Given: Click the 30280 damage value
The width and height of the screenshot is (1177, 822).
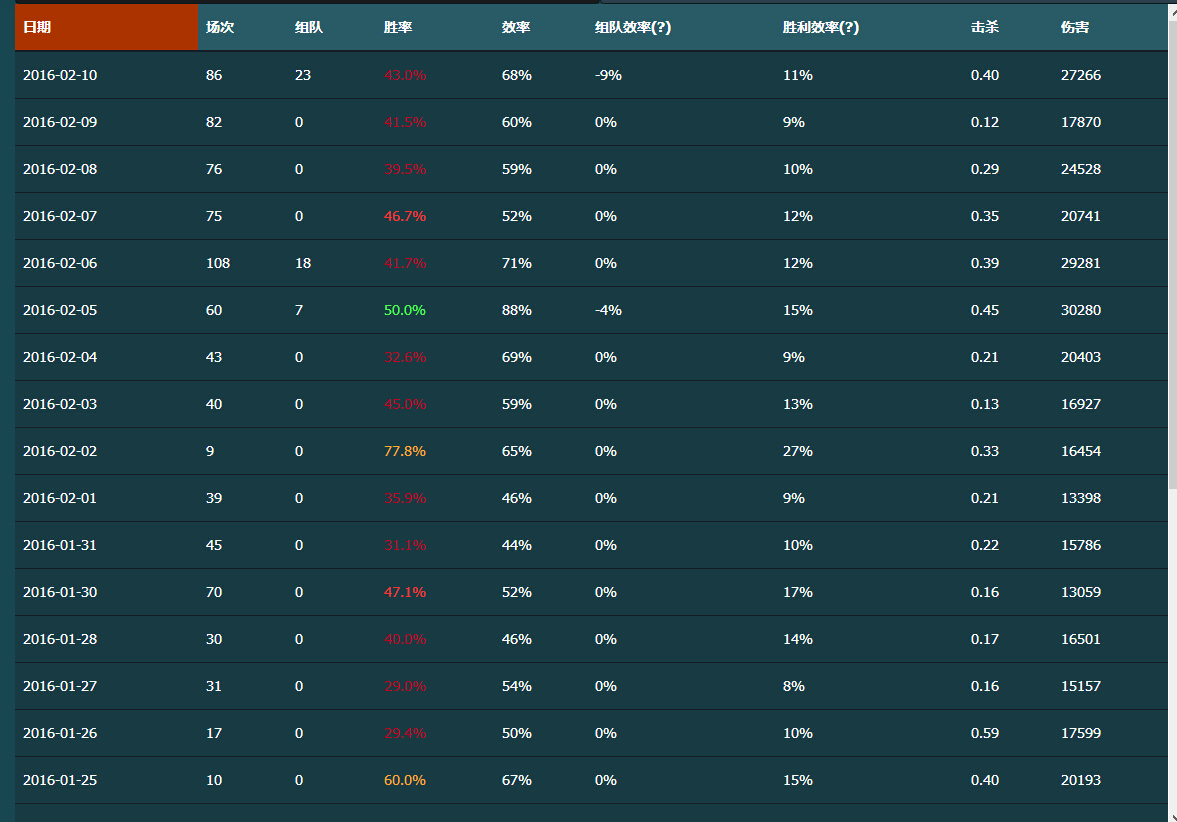Looking at the screenshot, I should pyautogui.click(x=1081, y=310).
